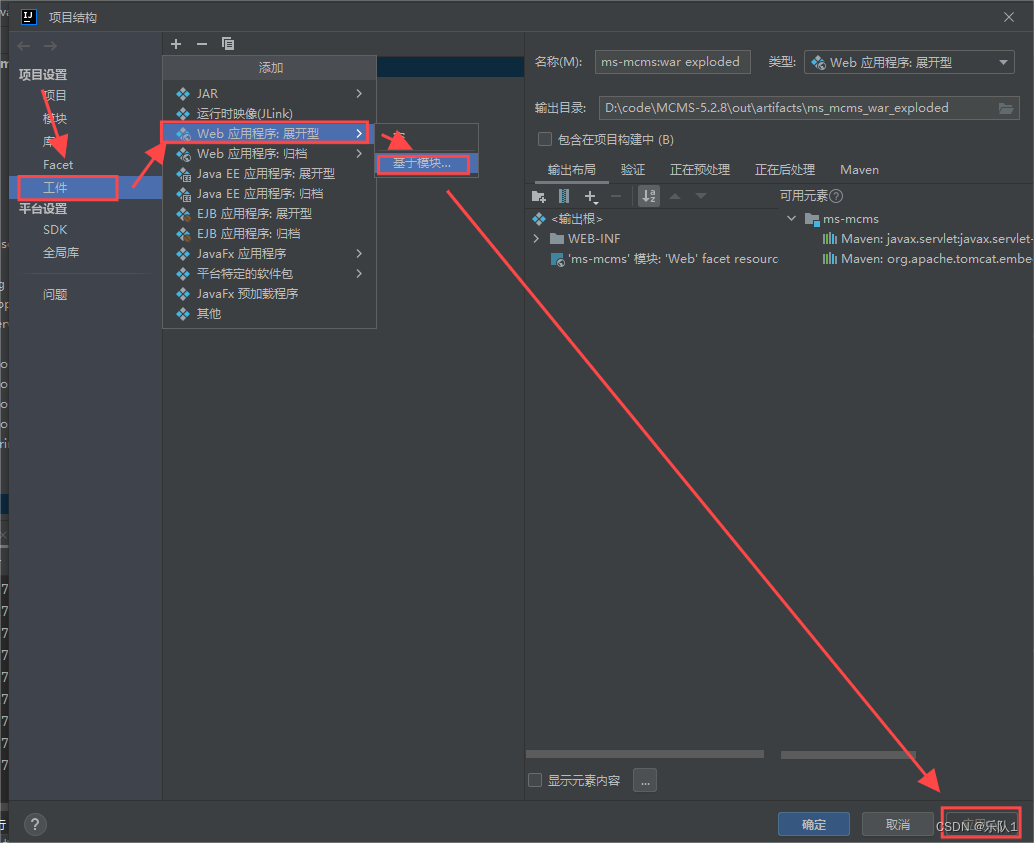The height and width of the screenshot is (843, 1034).
Task: Click the copy artifact icon in the toolbar
Action: [227, 43]
